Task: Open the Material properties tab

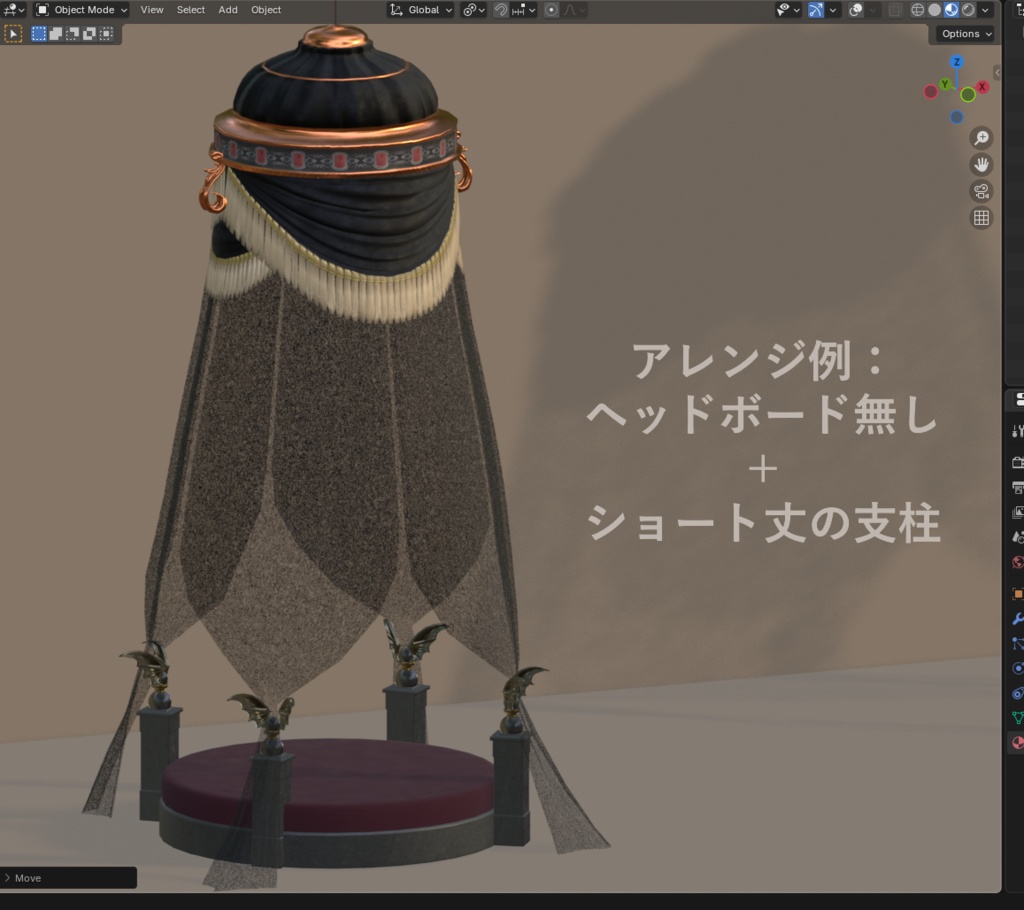Action: pyautogui.click(x=1017, y=743)
